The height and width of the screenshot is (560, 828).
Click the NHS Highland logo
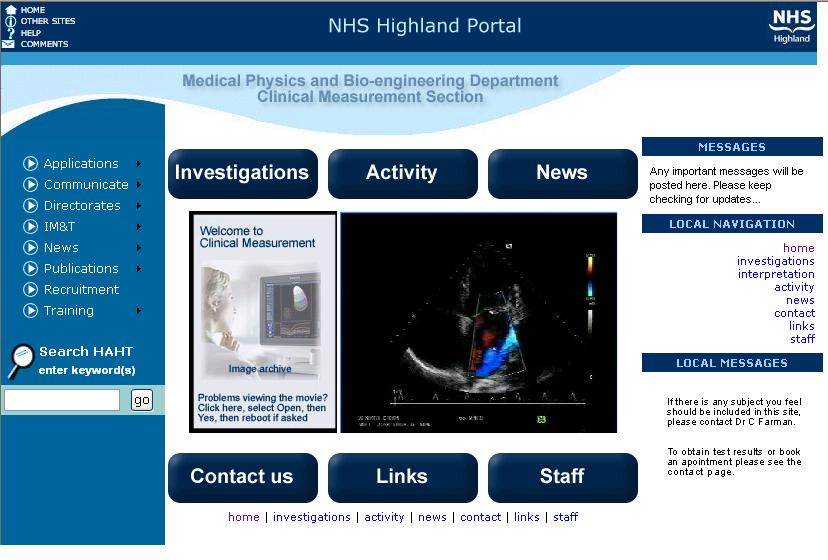tap(791, 26)
